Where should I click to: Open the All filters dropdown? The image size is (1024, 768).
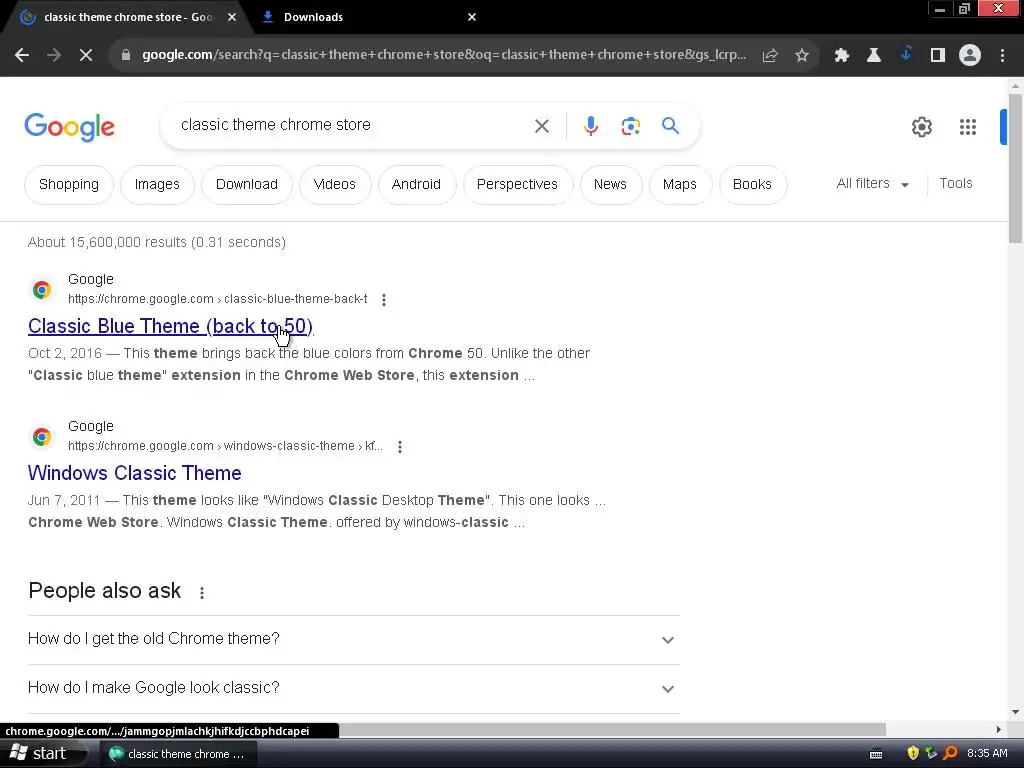click(872, 184)
